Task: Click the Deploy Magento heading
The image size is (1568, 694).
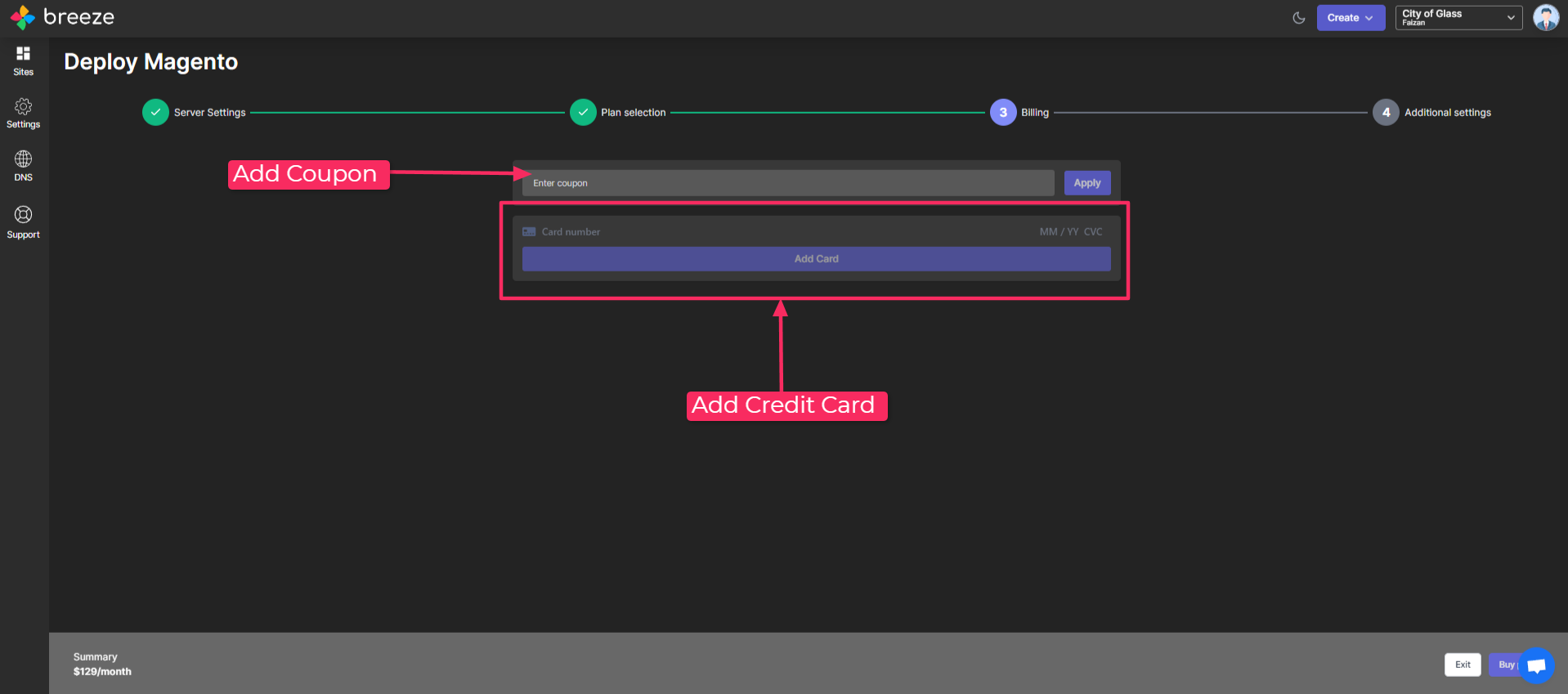Action: [x=151, y=62]
